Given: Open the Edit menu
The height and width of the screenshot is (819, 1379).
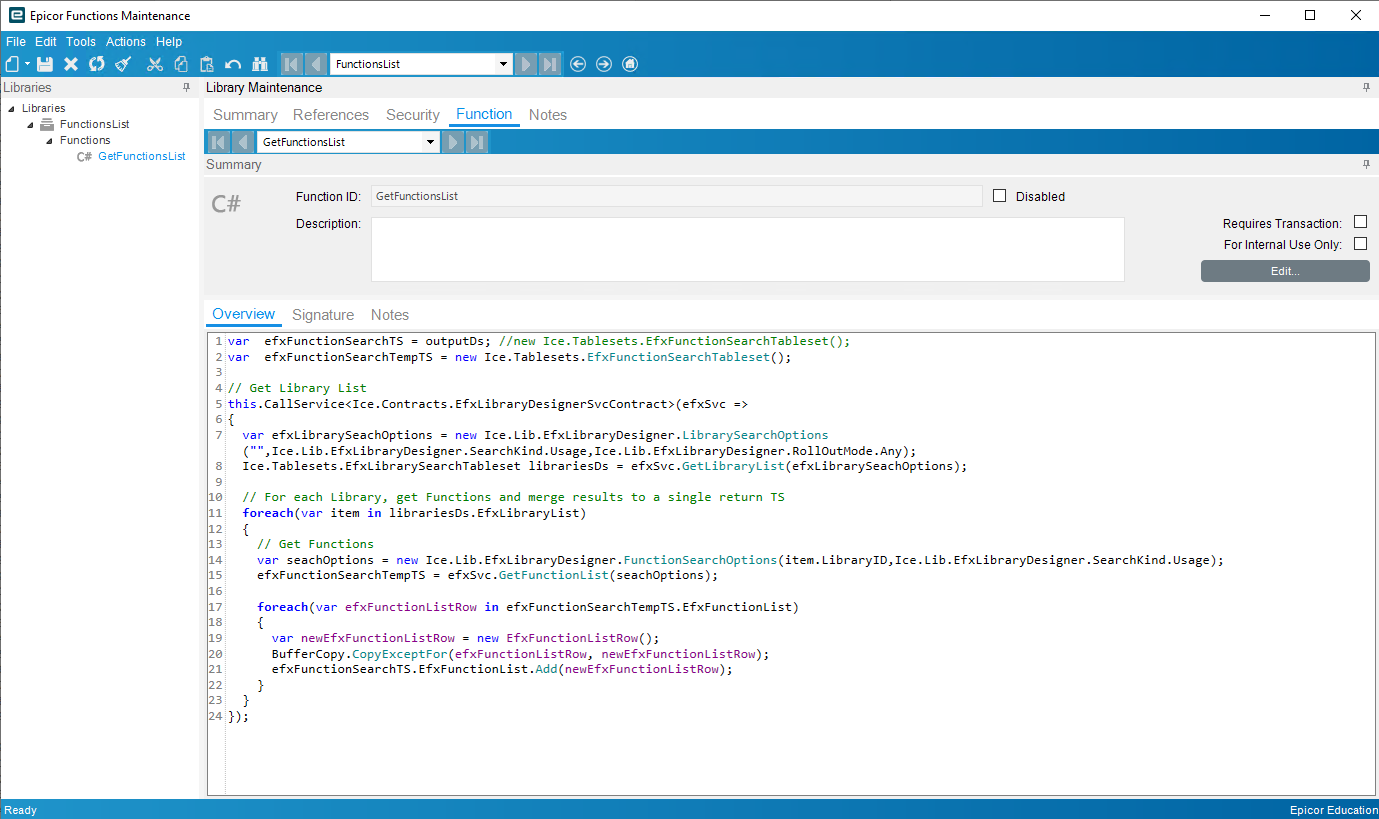Looking at the screenshot, I should coord(46,42).
